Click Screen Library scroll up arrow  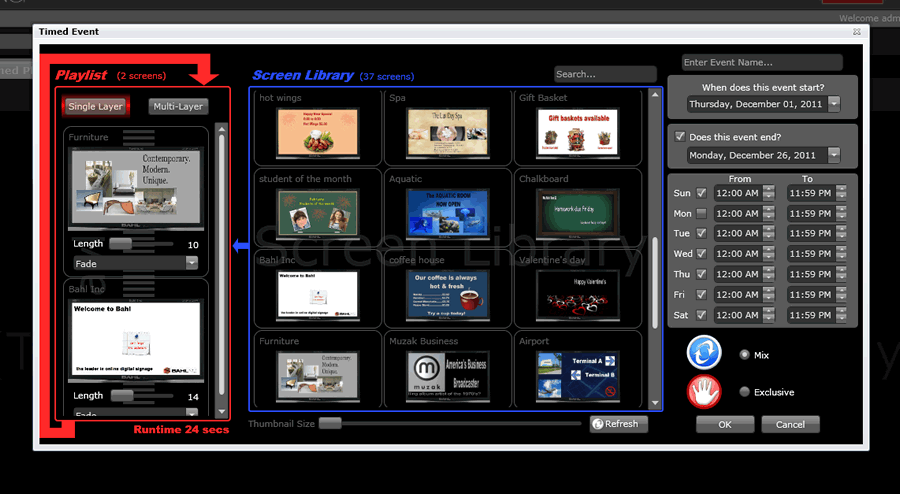pyautogui.click(x=655, y=95)
